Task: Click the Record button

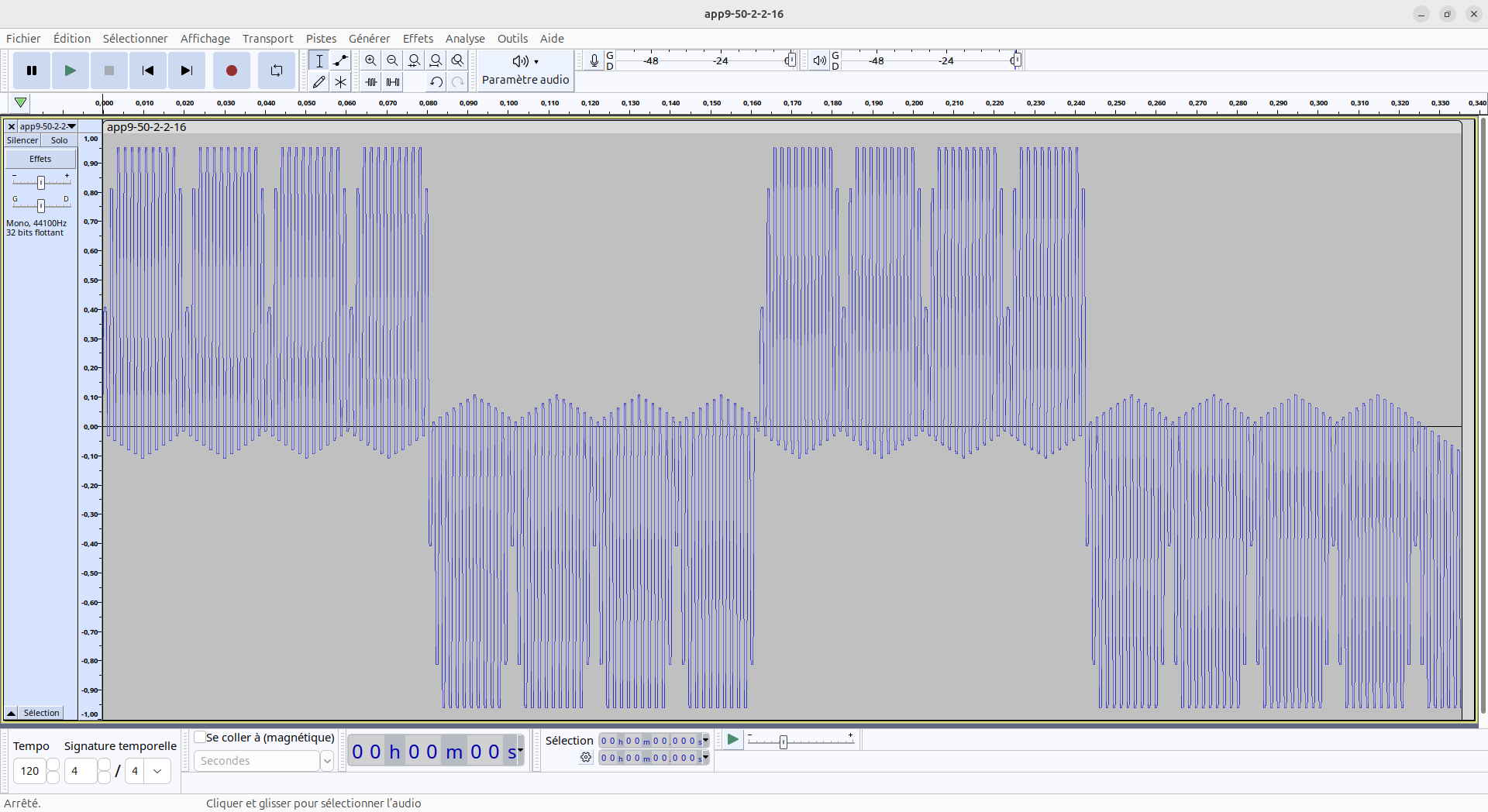Action: (x=231, y=71)
